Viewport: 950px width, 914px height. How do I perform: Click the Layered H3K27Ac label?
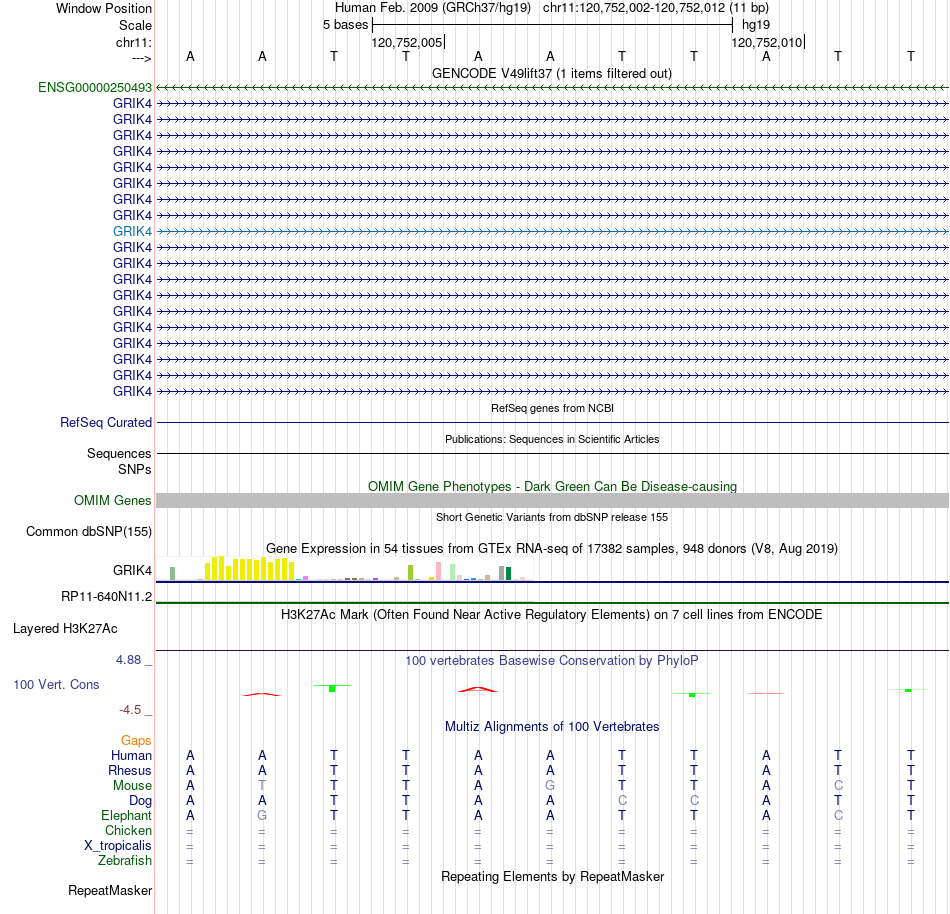65,629
